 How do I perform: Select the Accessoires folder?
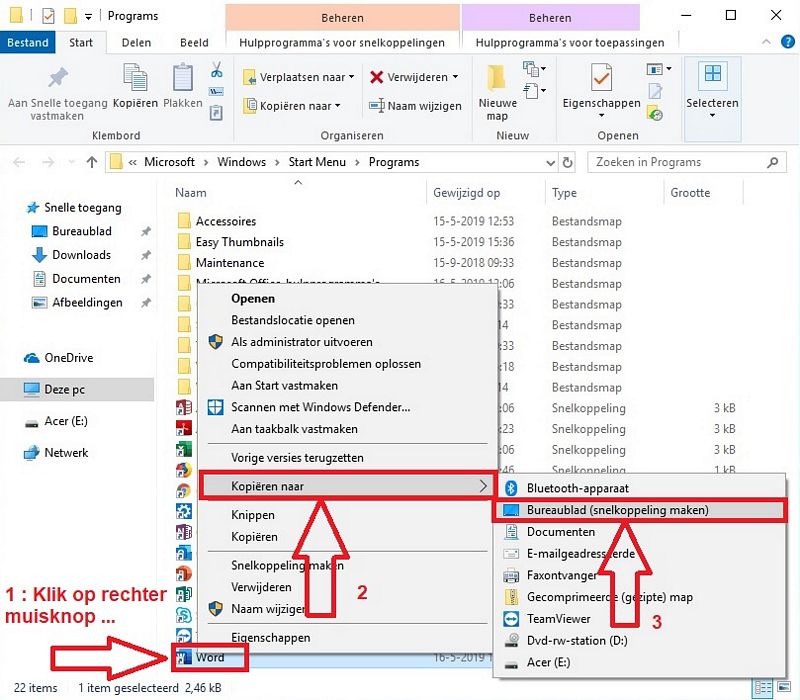(226, 221)
